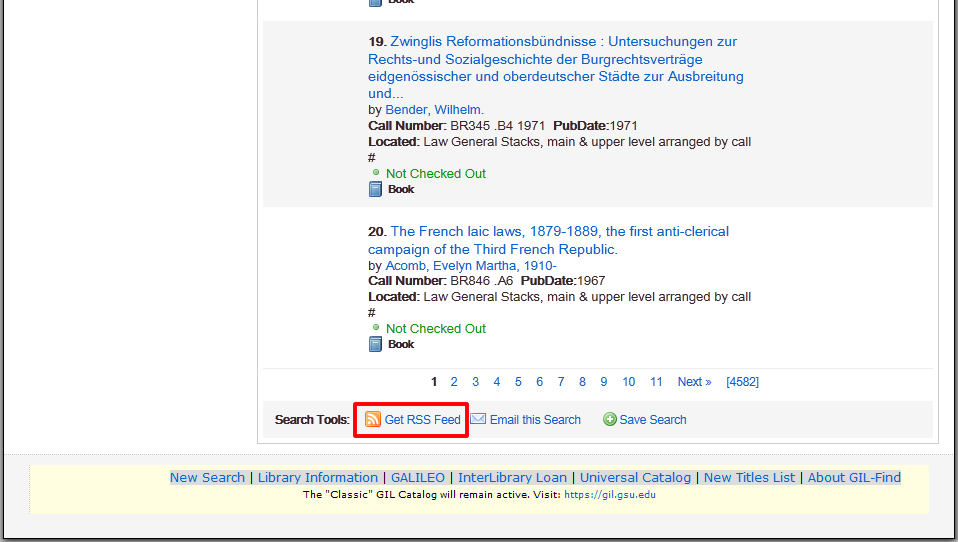
Task: Click Save Search link
Action: (x=653, y=420)
